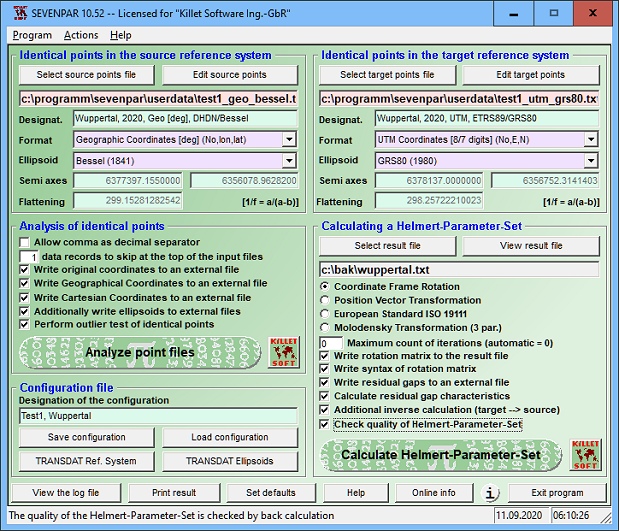
Task: Select Coordinate Frame Rotation option
Action: [325, 286]
